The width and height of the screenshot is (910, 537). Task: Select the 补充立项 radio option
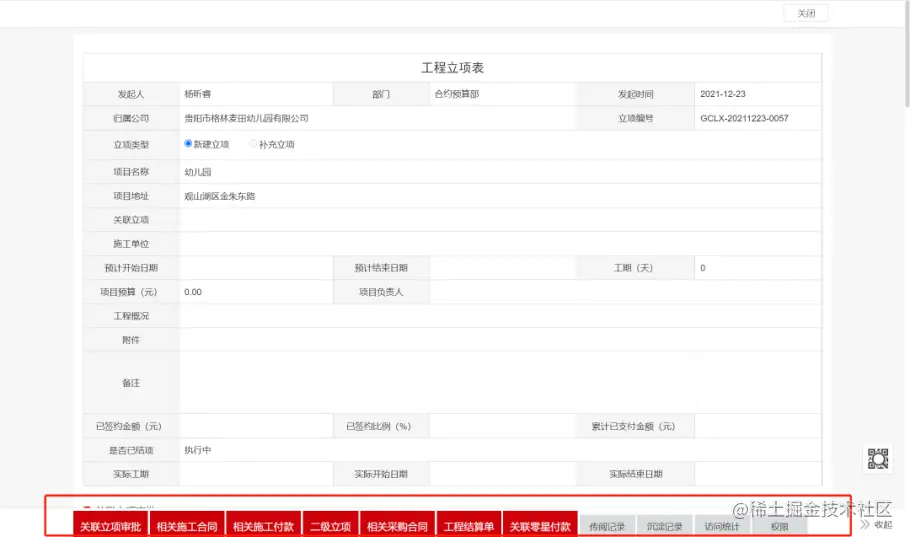pyautogui.click(x=253, y=144)
